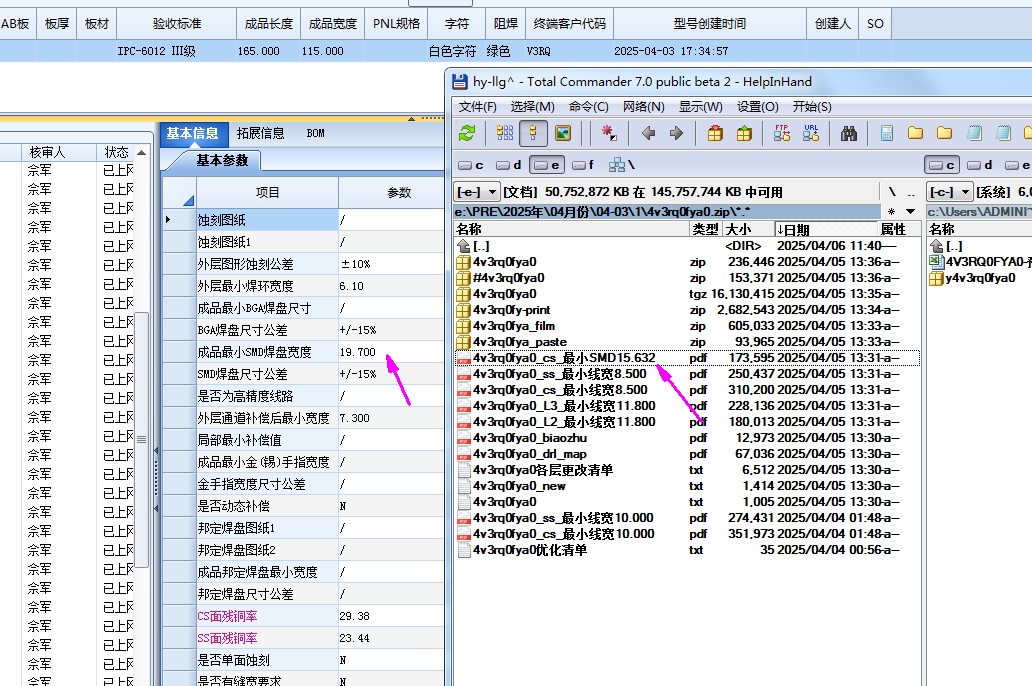This screenshot has height=686, width=1032.
Task: Click the Unpack files icon
Action: (744, 134)
